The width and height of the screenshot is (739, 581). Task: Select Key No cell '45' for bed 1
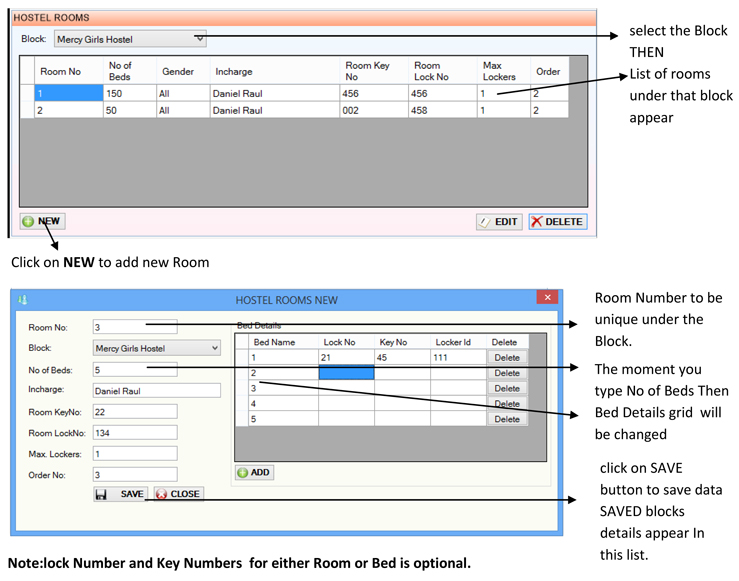(x=402, y=357)
